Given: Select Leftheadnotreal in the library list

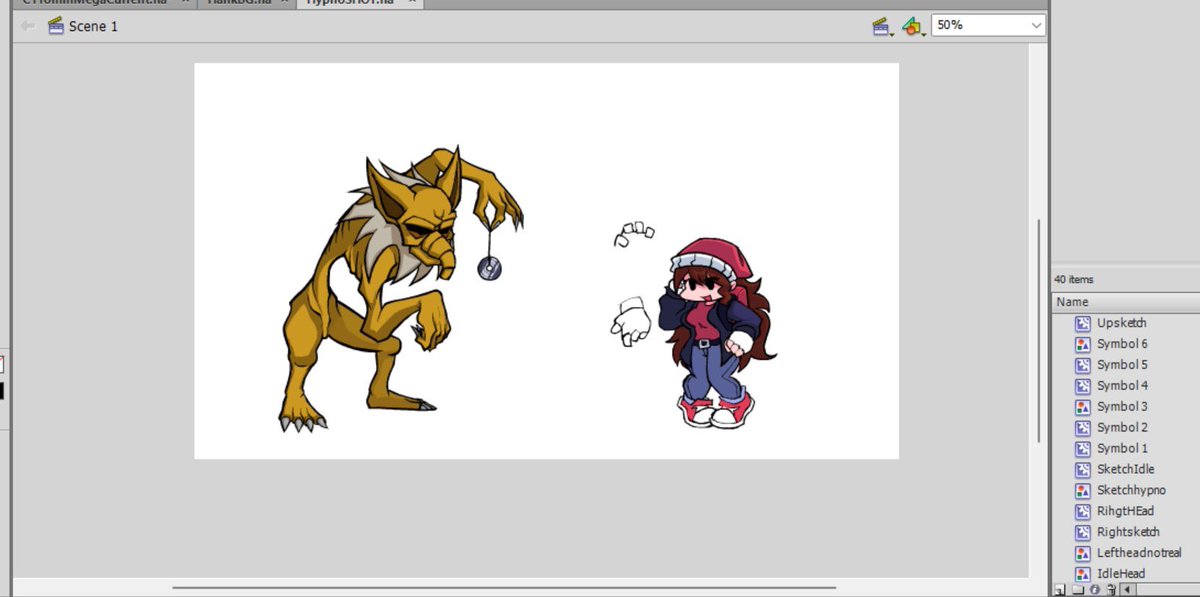Looking at the screenshot, I should [1139, 554].
